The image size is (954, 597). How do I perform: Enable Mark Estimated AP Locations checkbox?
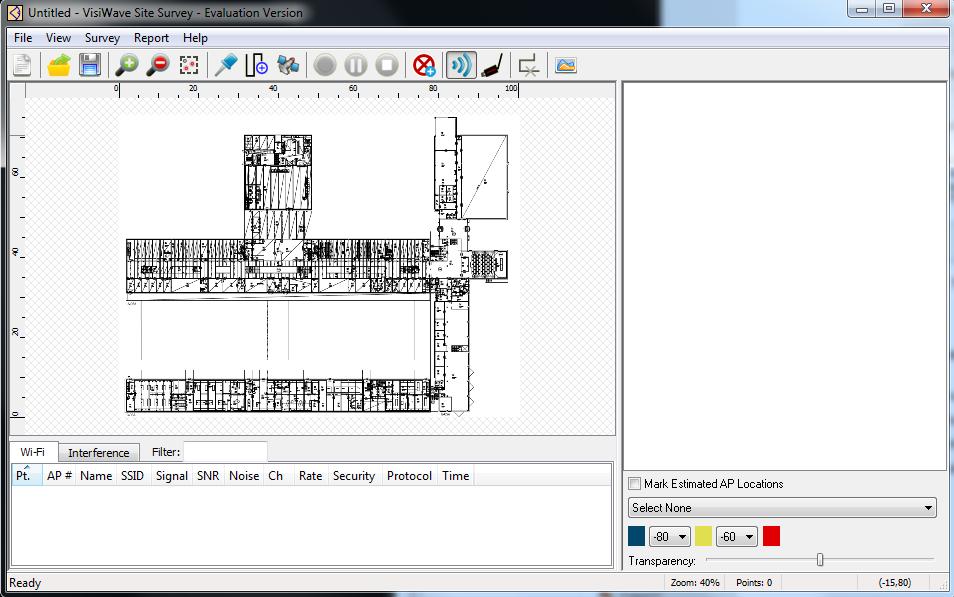click(635, 484)
